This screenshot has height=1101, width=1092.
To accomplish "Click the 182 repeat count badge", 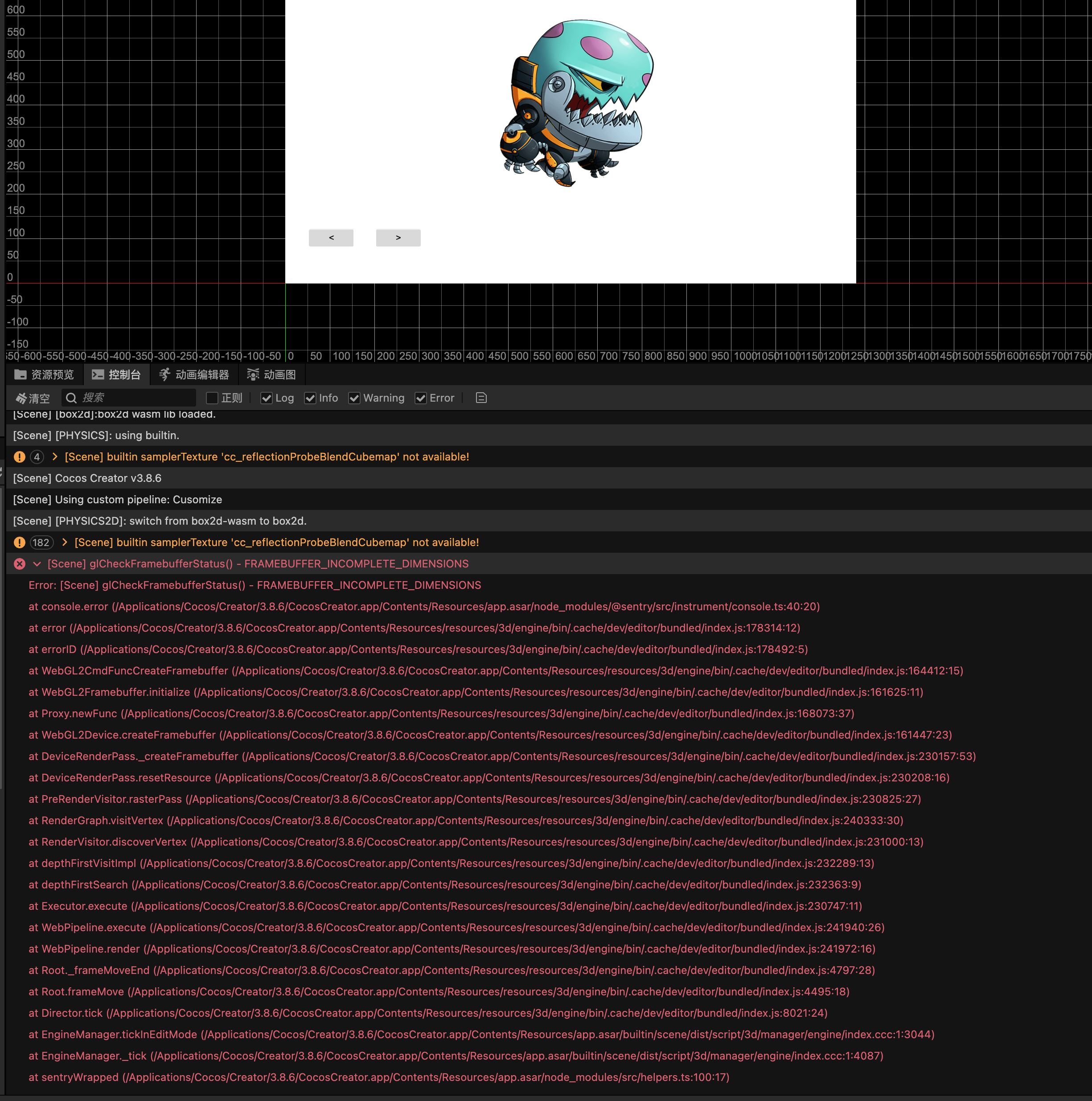I will tap(41, 542).
